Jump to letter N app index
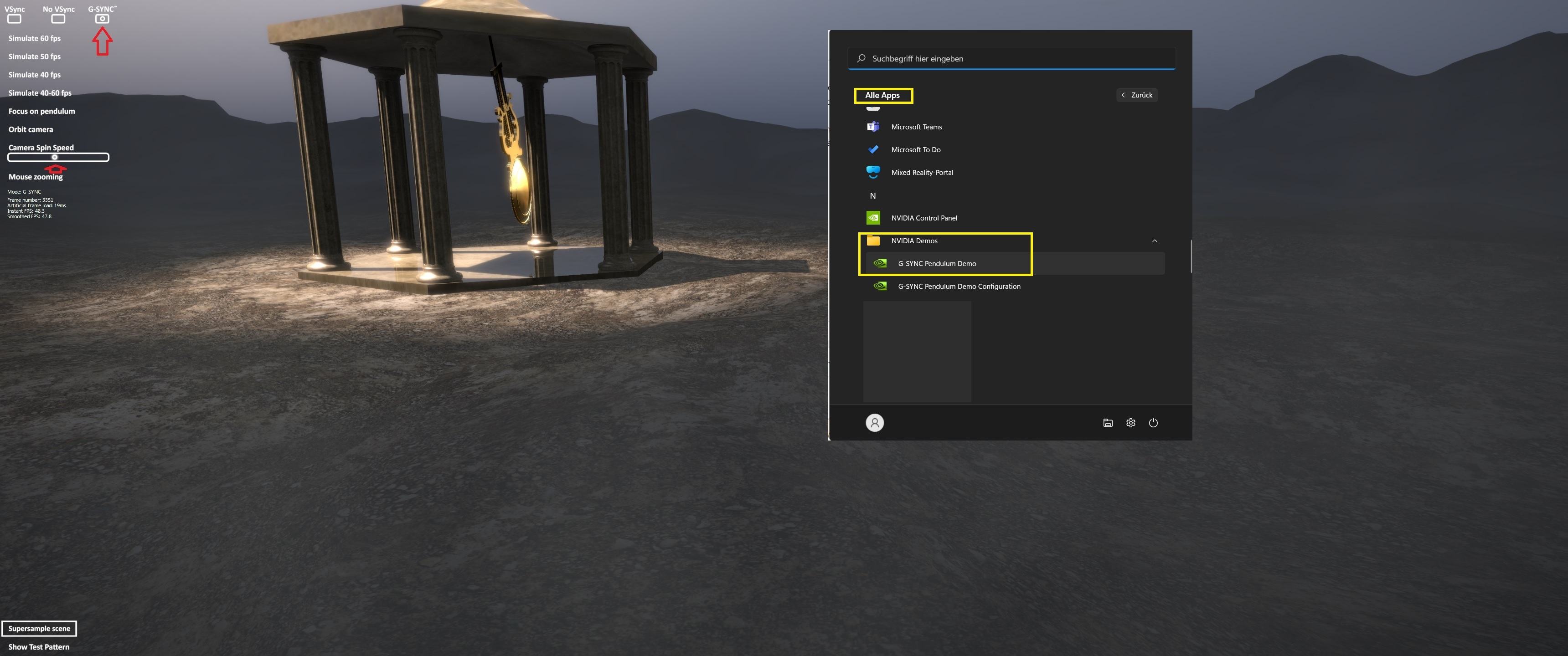This screenshot has width=1568, height=656. coord(873,196)
